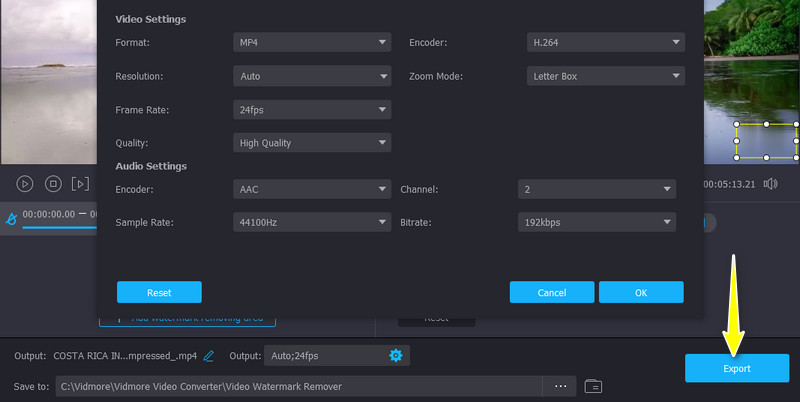Click the play button under the preview

pos(25,184)
